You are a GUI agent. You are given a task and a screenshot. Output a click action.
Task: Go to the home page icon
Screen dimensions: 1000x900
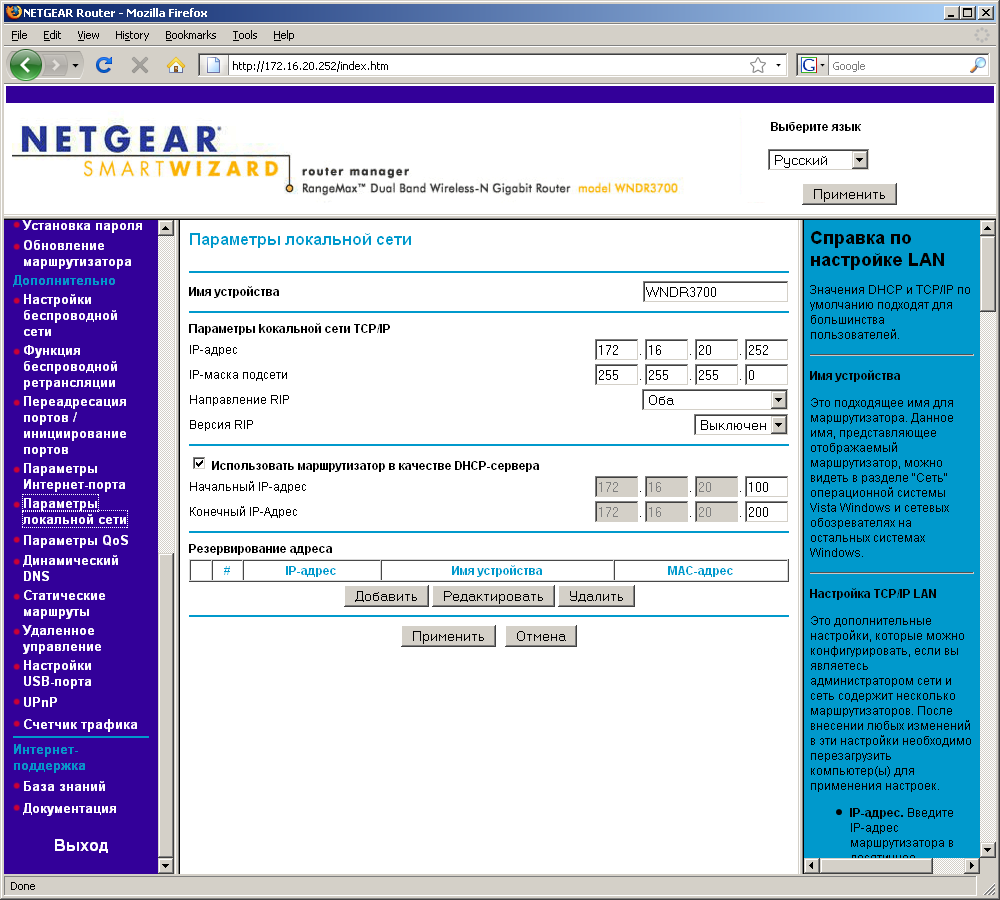175,65
